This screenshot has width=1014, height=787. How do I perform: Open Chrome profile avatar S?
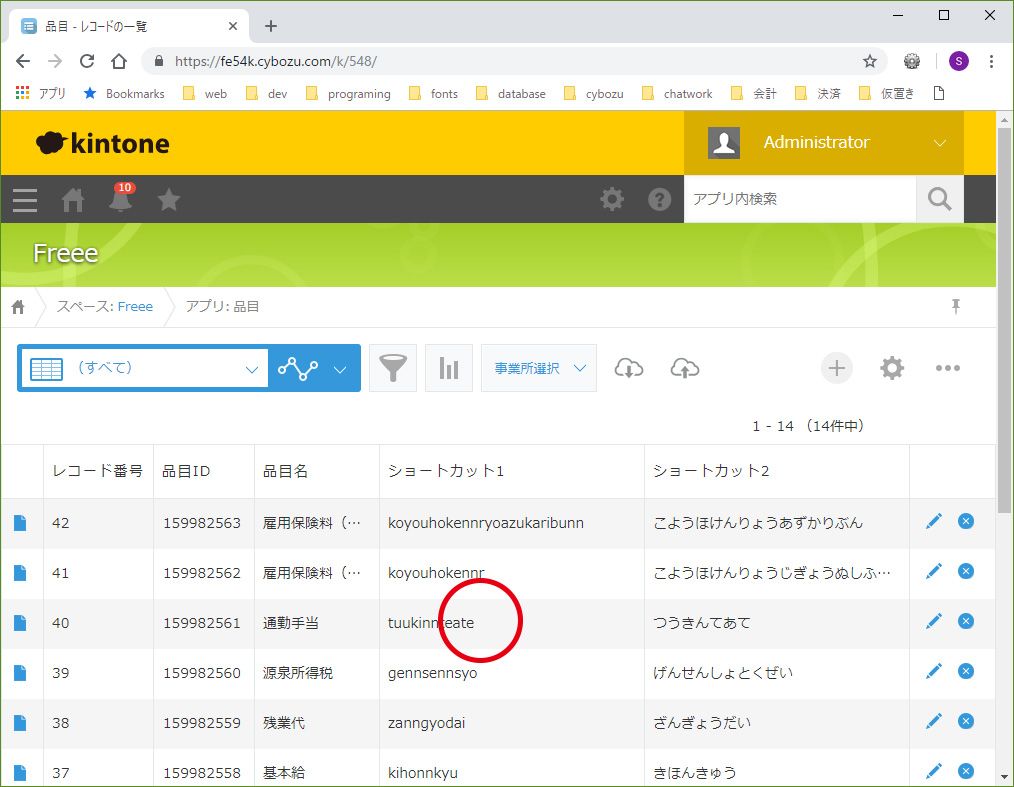[x=959, y=61]
